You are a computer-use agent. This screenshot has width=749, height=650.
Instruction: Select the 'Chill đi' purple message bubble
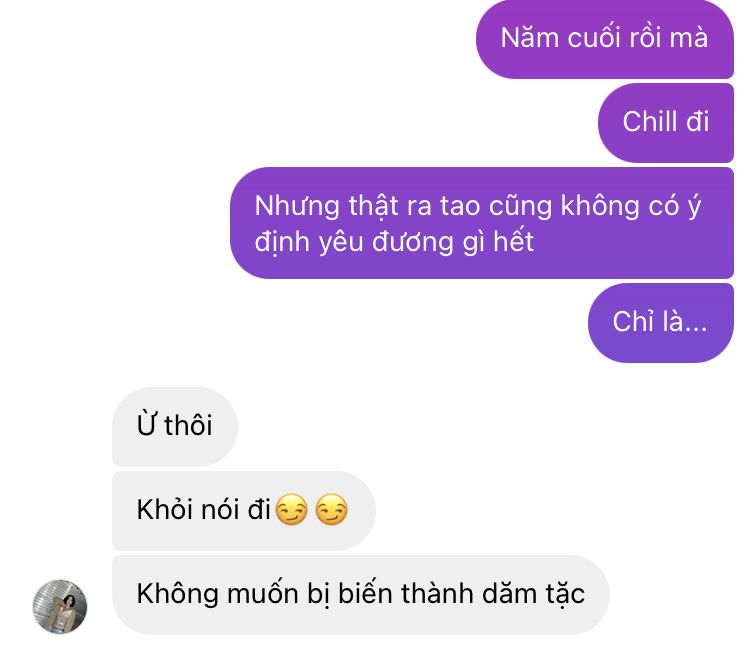[x=666, y=122]
